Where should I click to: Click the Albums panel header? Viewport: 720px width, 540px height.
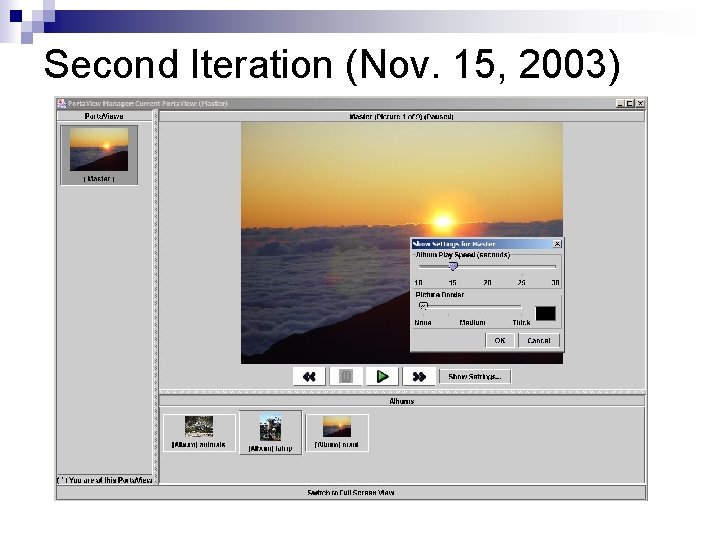[402, 401]
